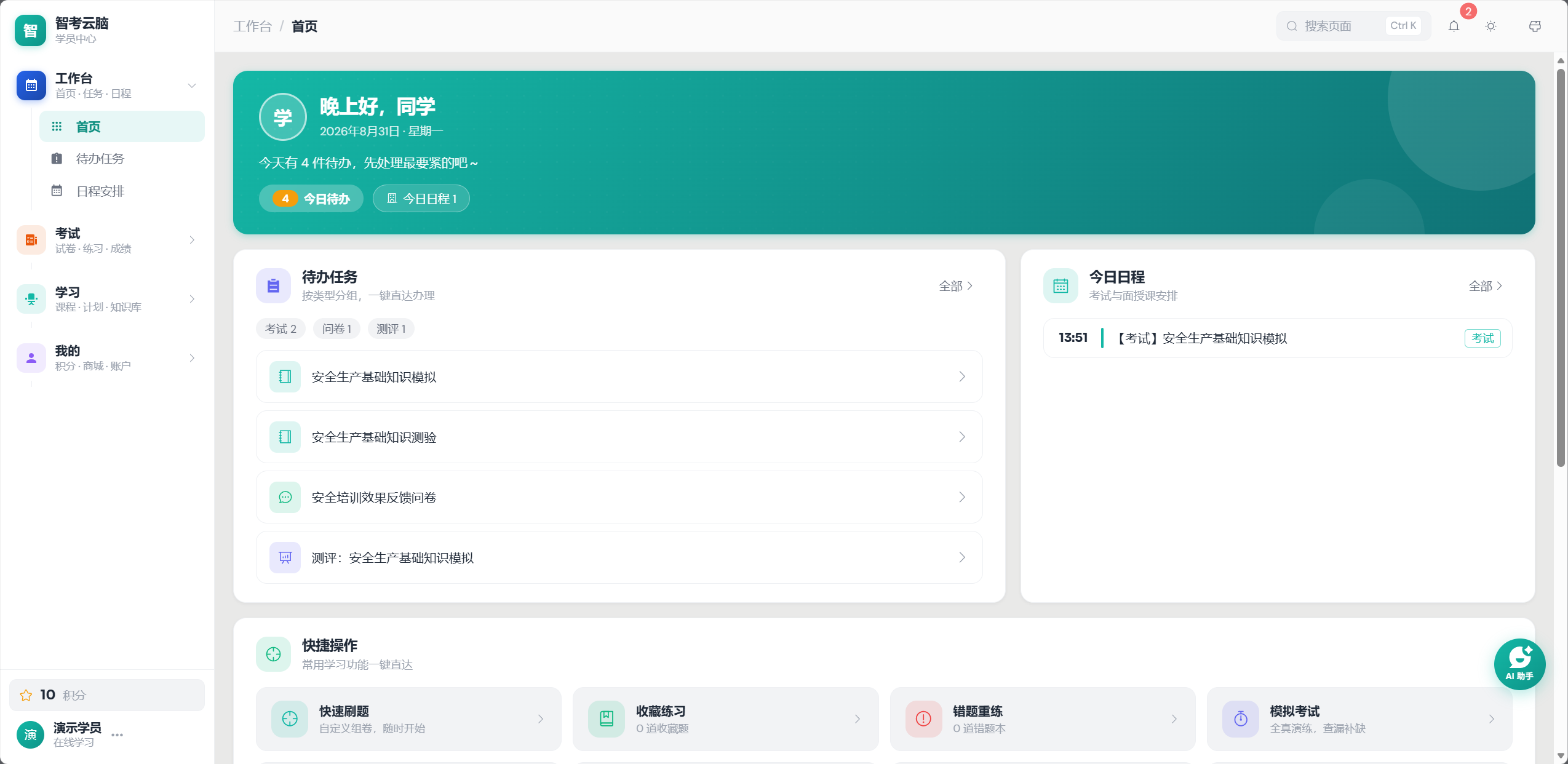Click the exam icon beside 安全生产基础知识模拟
Viewport: 1568px width, 764px height.
coord(285,376)
